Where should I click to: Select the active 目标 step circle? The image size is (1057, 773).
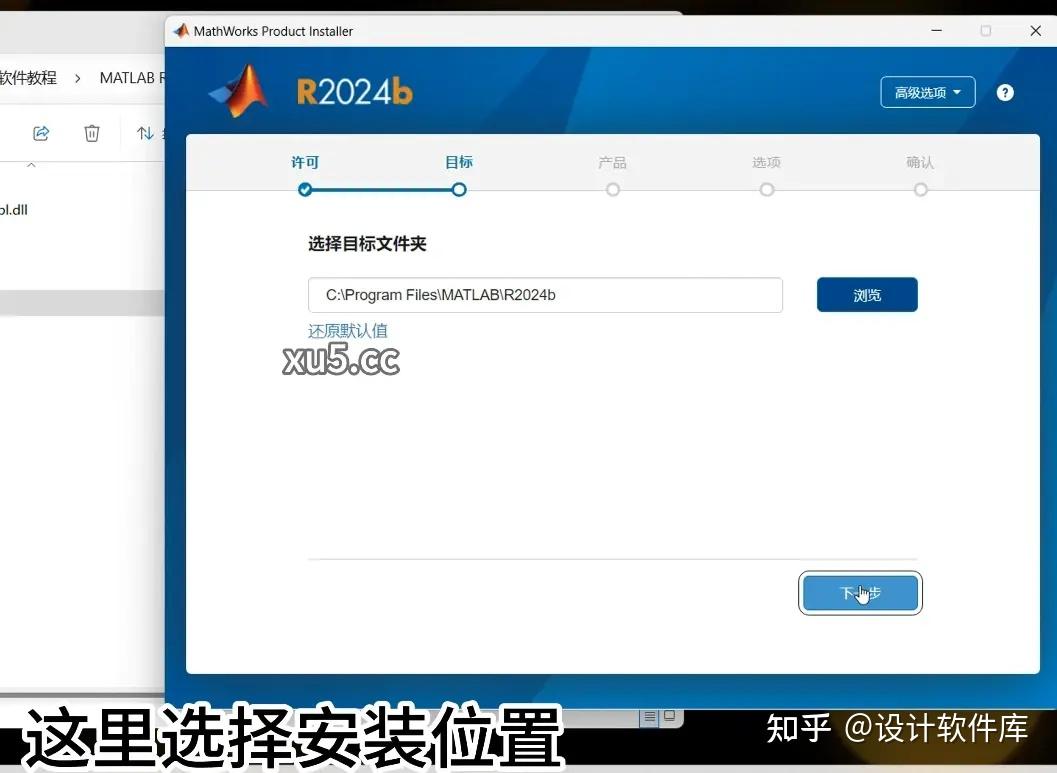[x=458, y=189]
